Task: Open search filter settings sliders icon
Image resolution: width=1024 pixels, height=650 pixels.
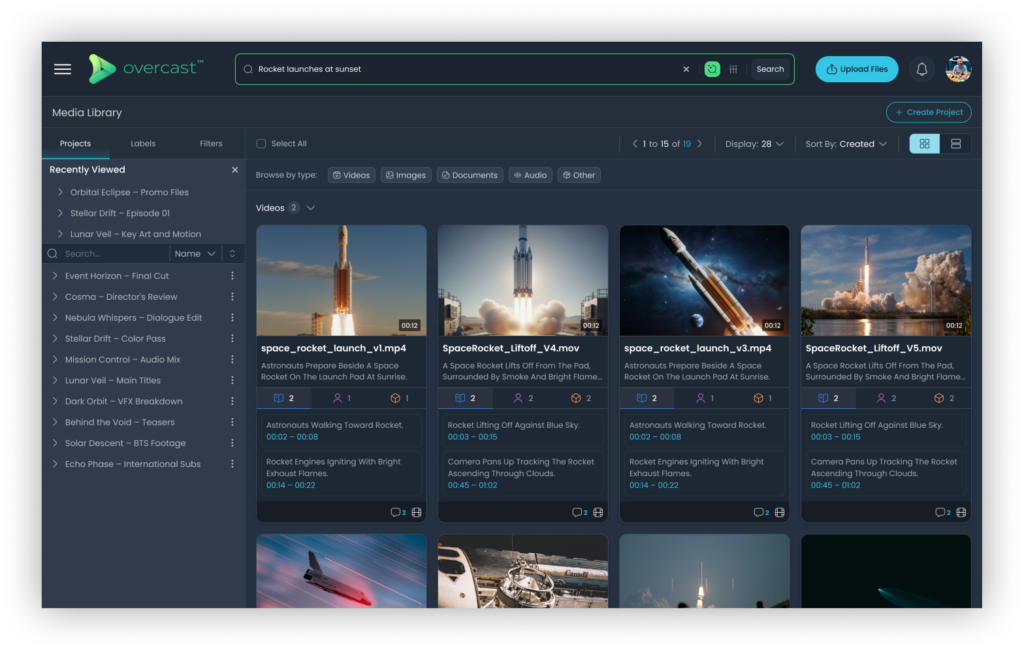Action: pos(734,69)
